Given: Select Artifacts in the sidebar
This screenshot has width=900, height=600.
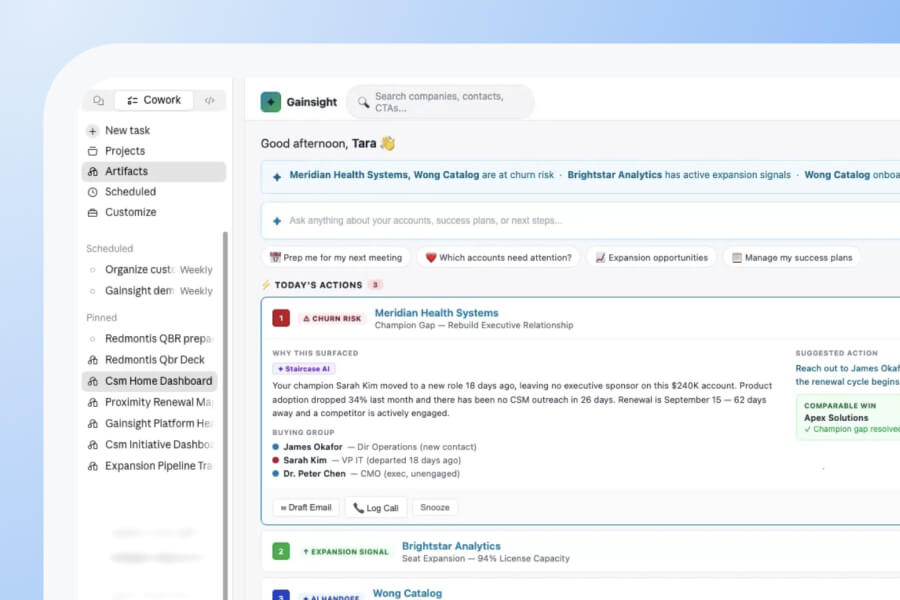Looking at the screenshot, I should tap(154, 171).
